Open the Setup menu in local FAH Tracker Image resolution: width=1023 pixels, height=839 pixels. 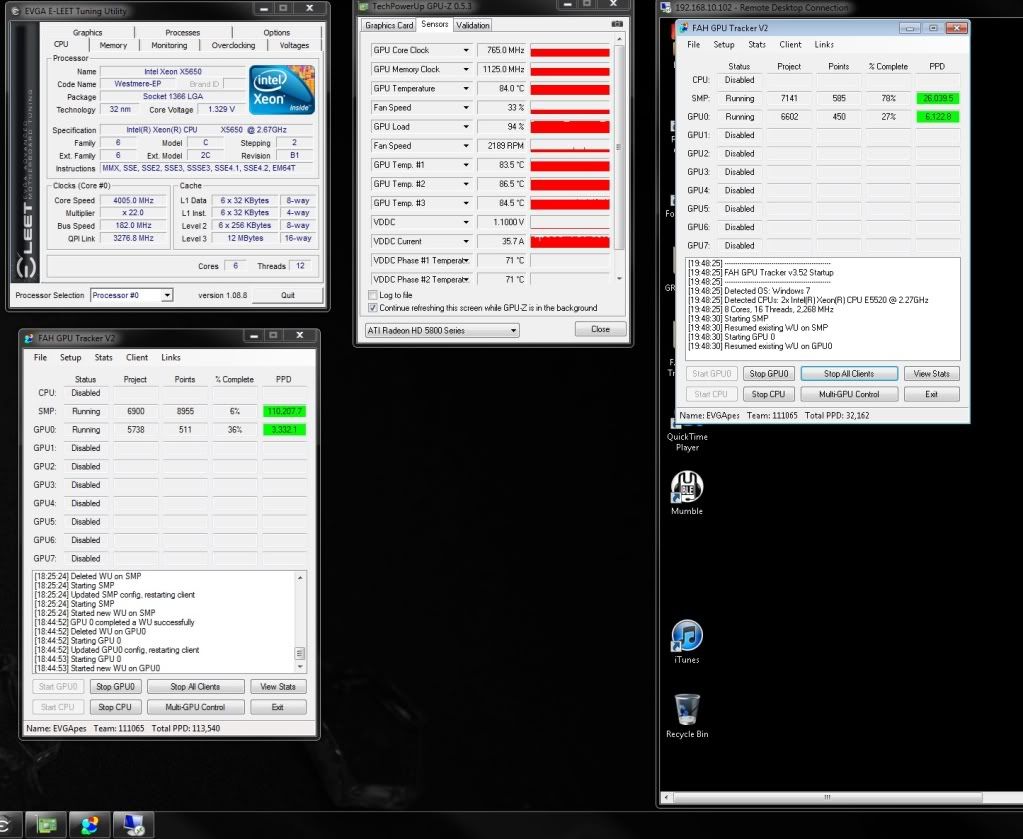pos(70,357)
